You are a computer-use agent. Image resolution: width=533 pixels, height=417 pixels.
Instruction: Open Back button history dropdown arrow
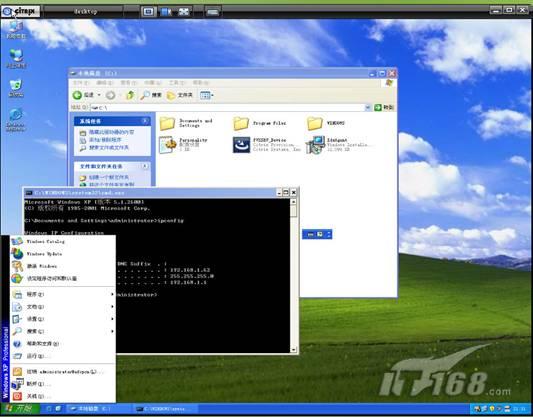99,95
